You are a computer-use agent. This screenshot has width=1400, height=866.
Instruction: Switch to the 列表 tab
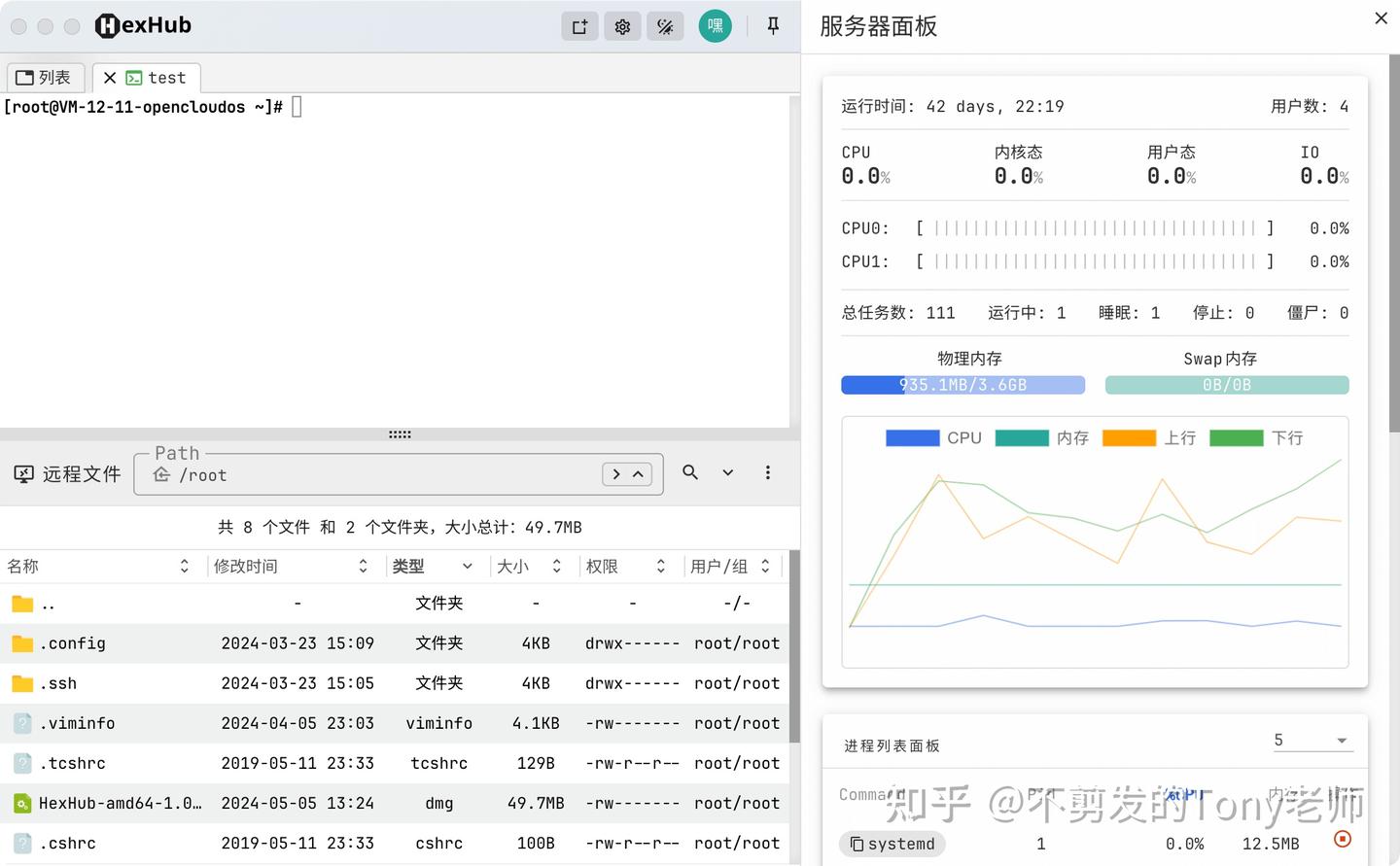(x=45, y=77)
